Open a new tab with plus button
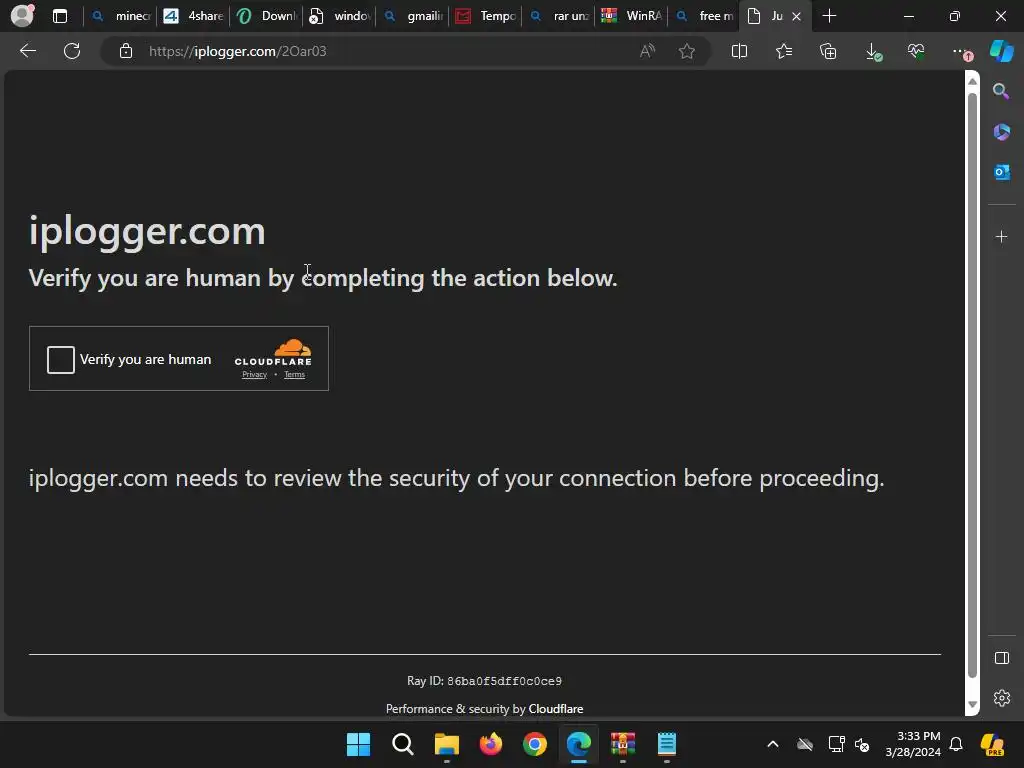The height and width of the screenshot is (768, 1024). tap(829, 16)
